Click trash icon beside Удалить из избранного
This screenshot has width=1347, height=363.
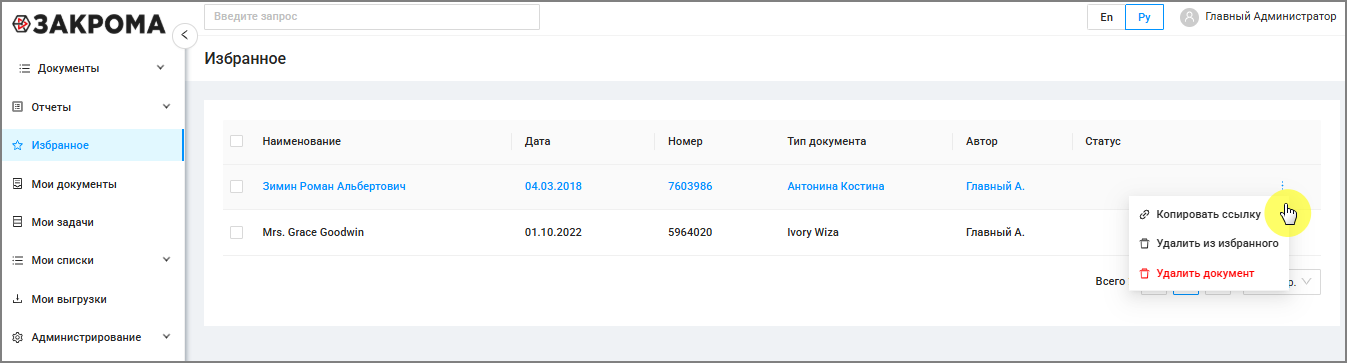pos(1144,243)
